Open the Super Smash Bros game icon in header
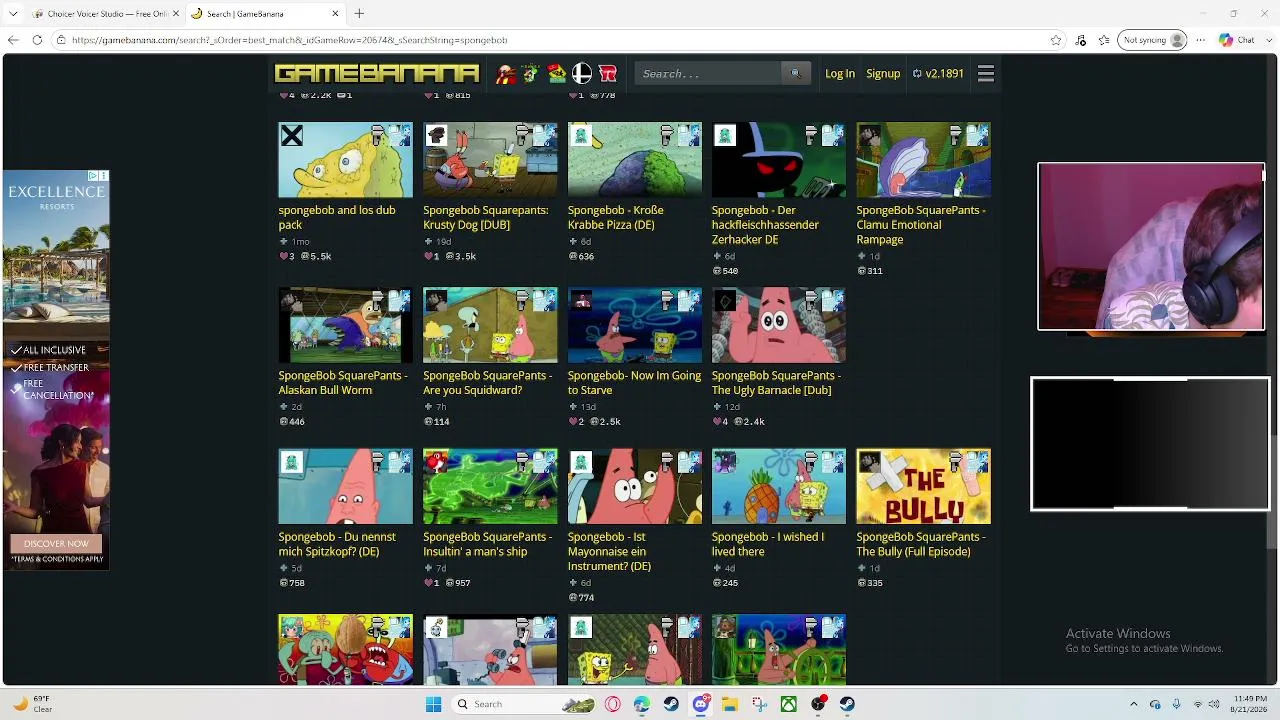Screen dimensions: 1280x720 click(582, 73)
